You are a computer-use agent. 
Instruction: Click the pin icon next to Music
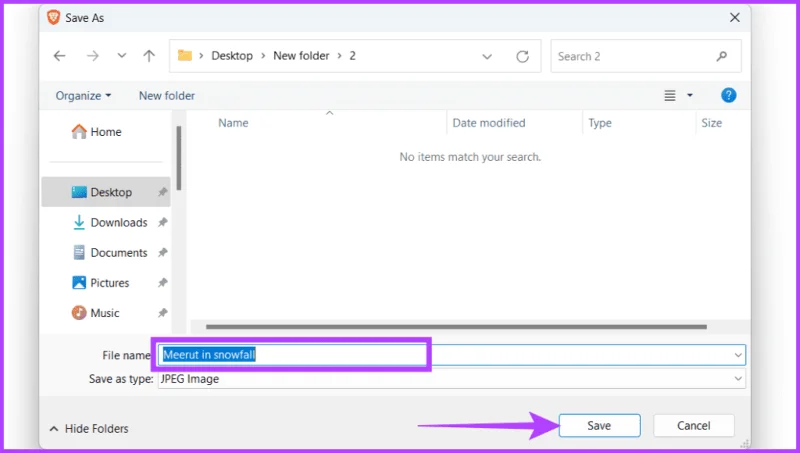tap(162, 313)
